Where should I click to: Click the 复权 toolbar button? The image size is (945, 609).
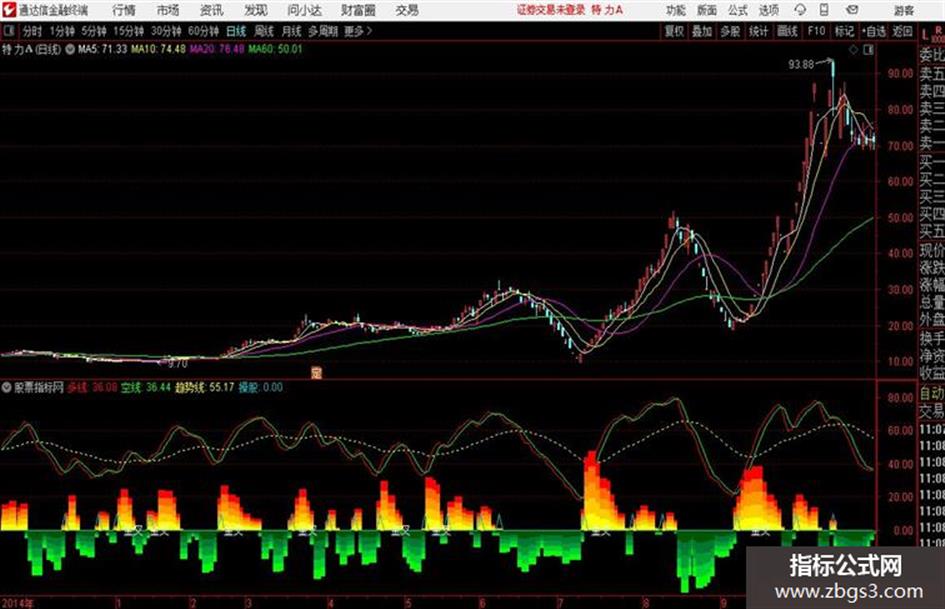(674, 31)
